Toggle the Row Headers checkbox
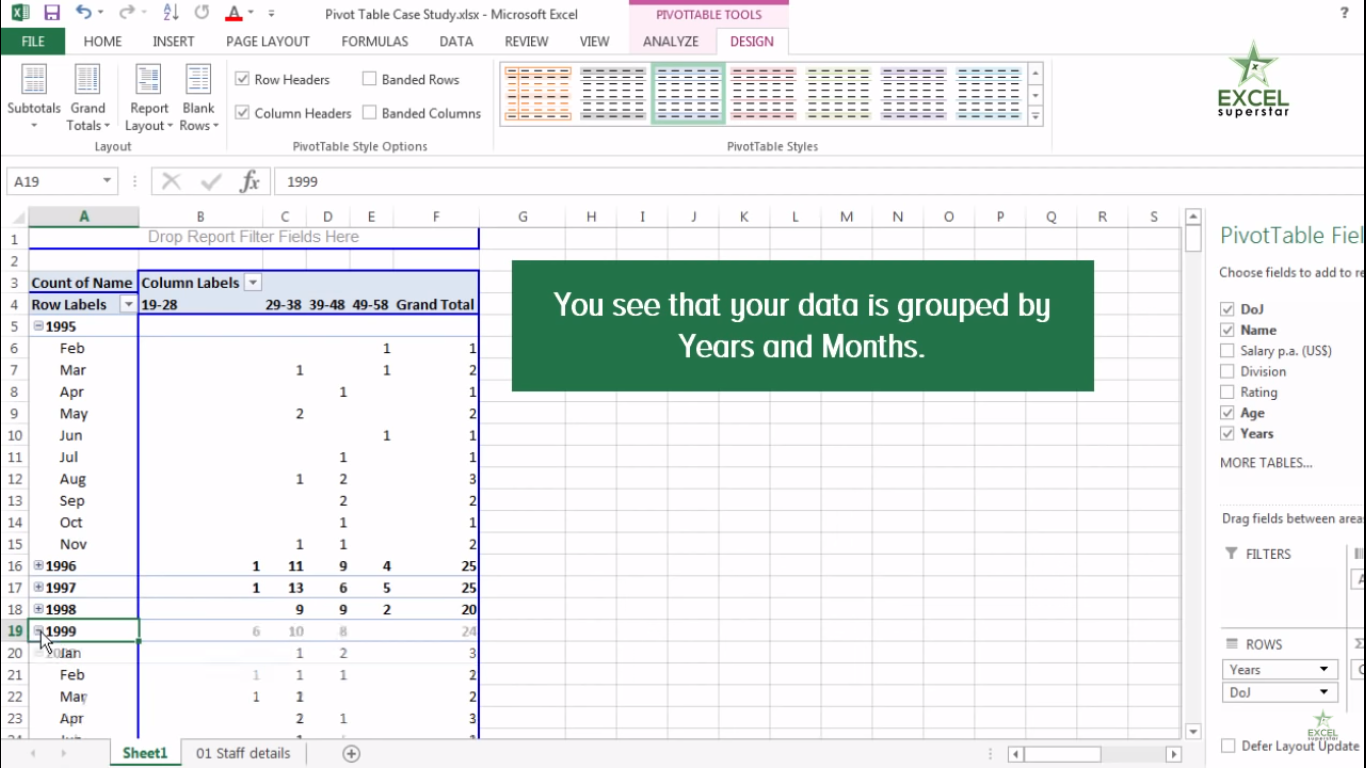The width and height of the screenshot is (1366, 768). coord(242,79)
